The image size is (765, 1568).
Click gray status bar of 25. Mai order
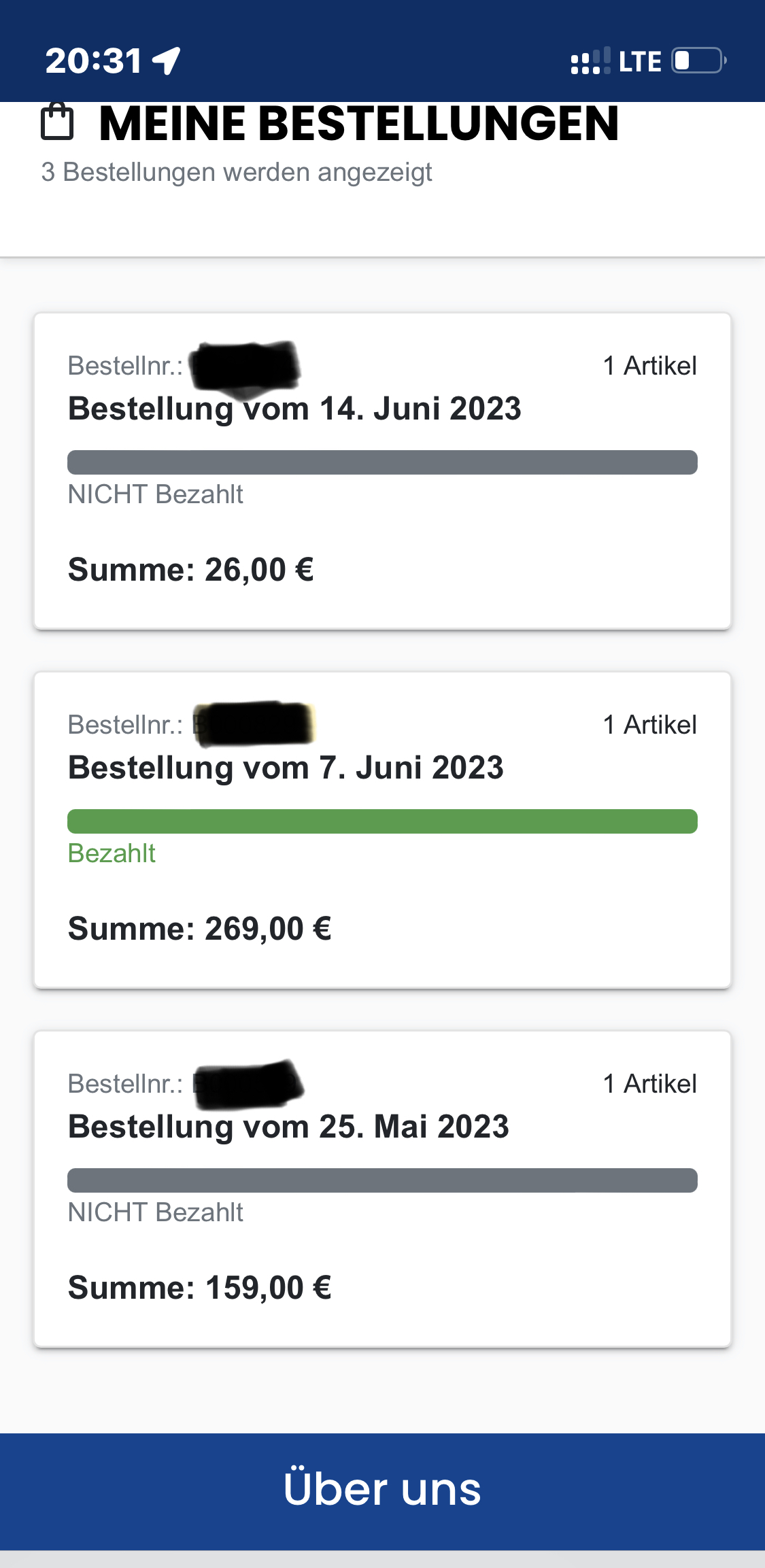click(382, 1180)
